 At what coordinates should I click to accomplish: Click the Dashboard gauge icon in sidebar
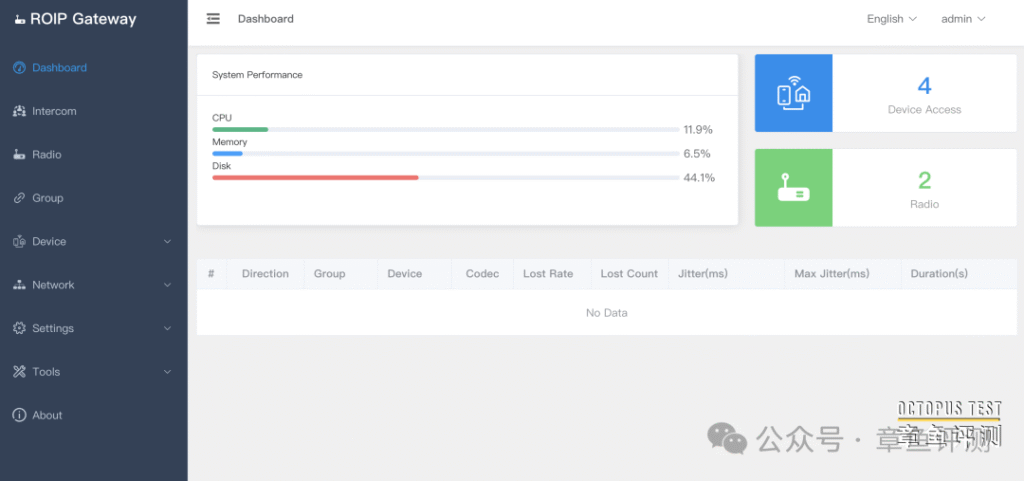coord(19,68)
